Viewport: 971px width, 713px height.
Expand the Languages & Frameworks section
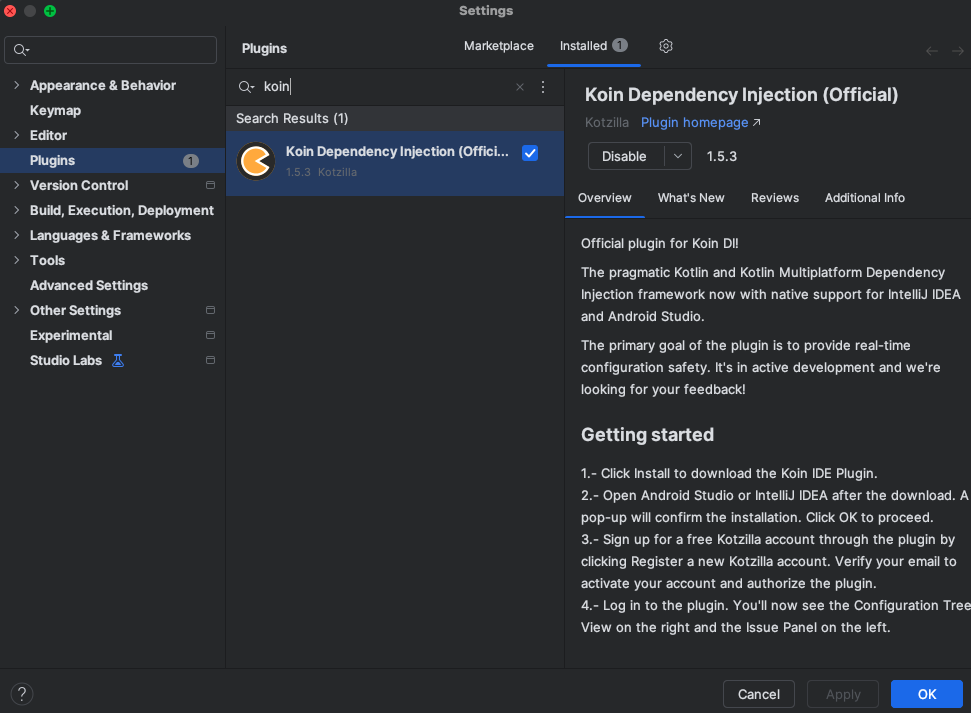tap(16, 235)
